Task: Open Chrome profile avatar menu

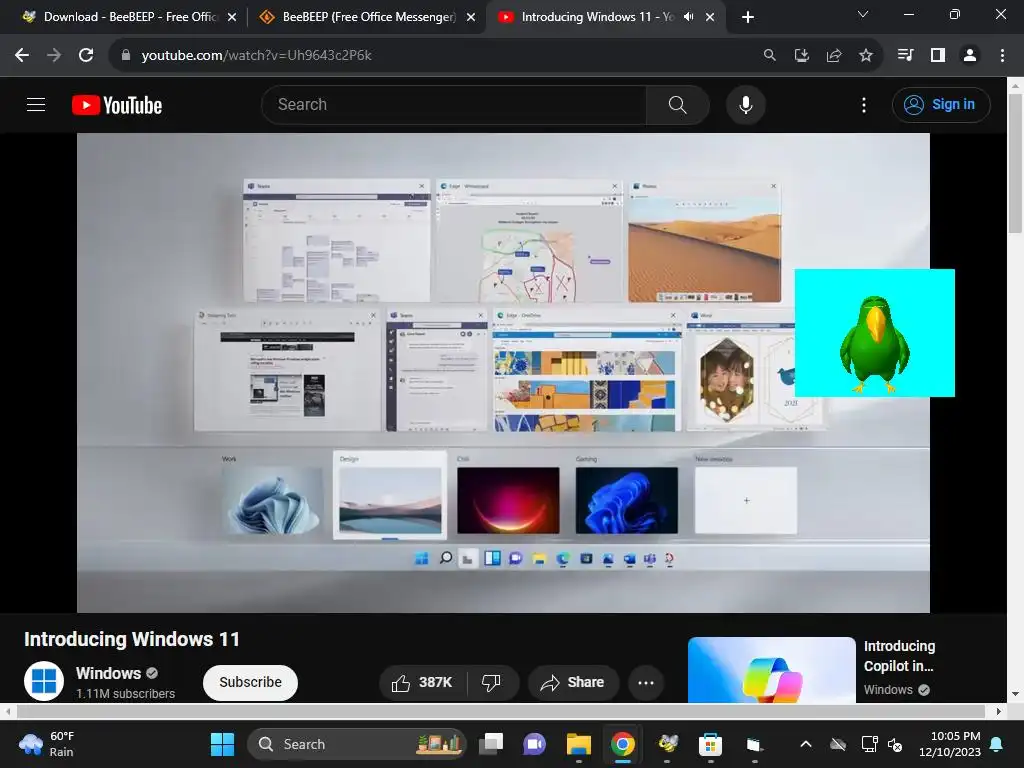Action: pos(970,56)
